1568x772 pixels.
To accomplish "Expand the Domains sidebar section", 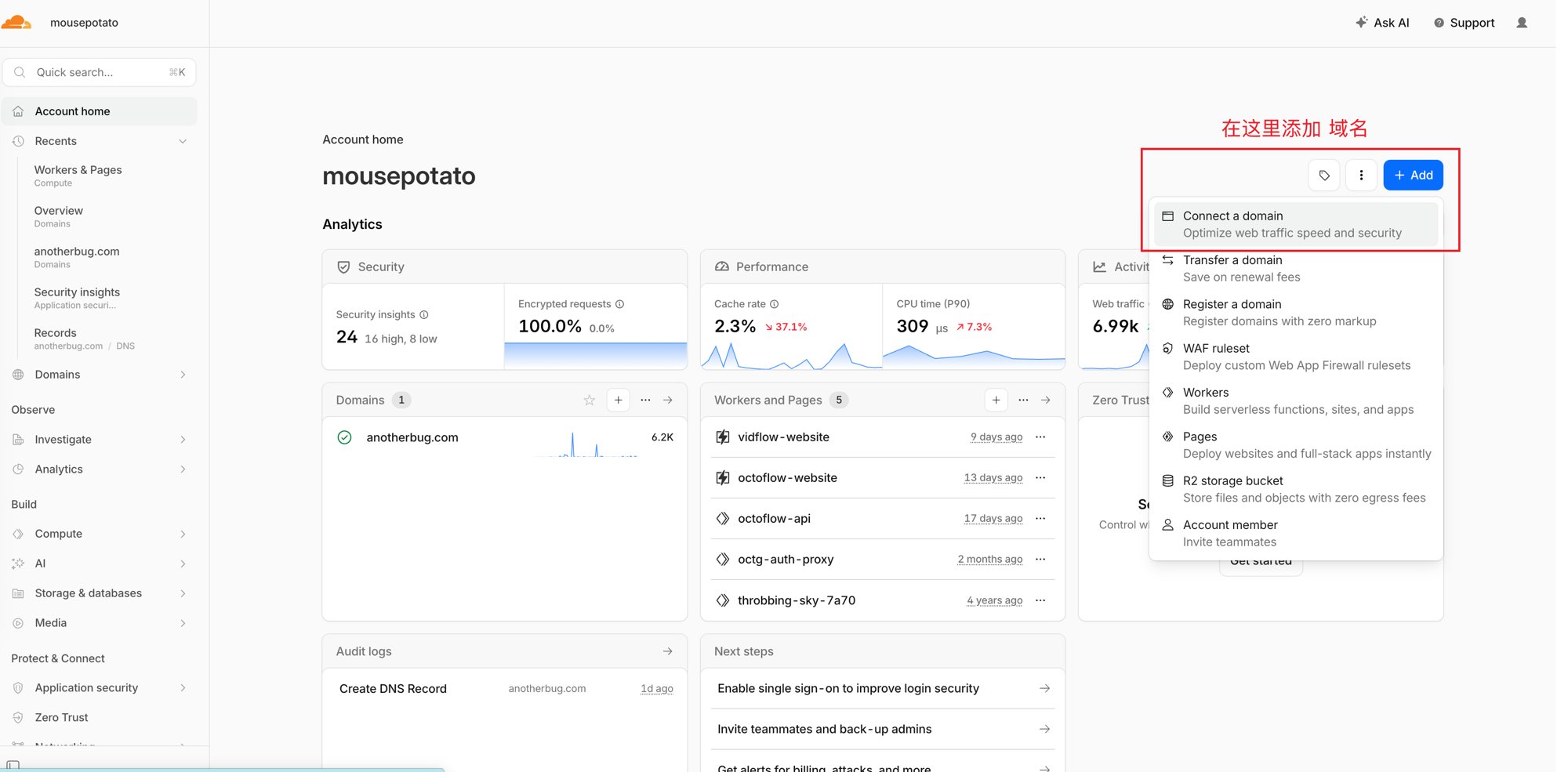I will (x=183, y=375).
